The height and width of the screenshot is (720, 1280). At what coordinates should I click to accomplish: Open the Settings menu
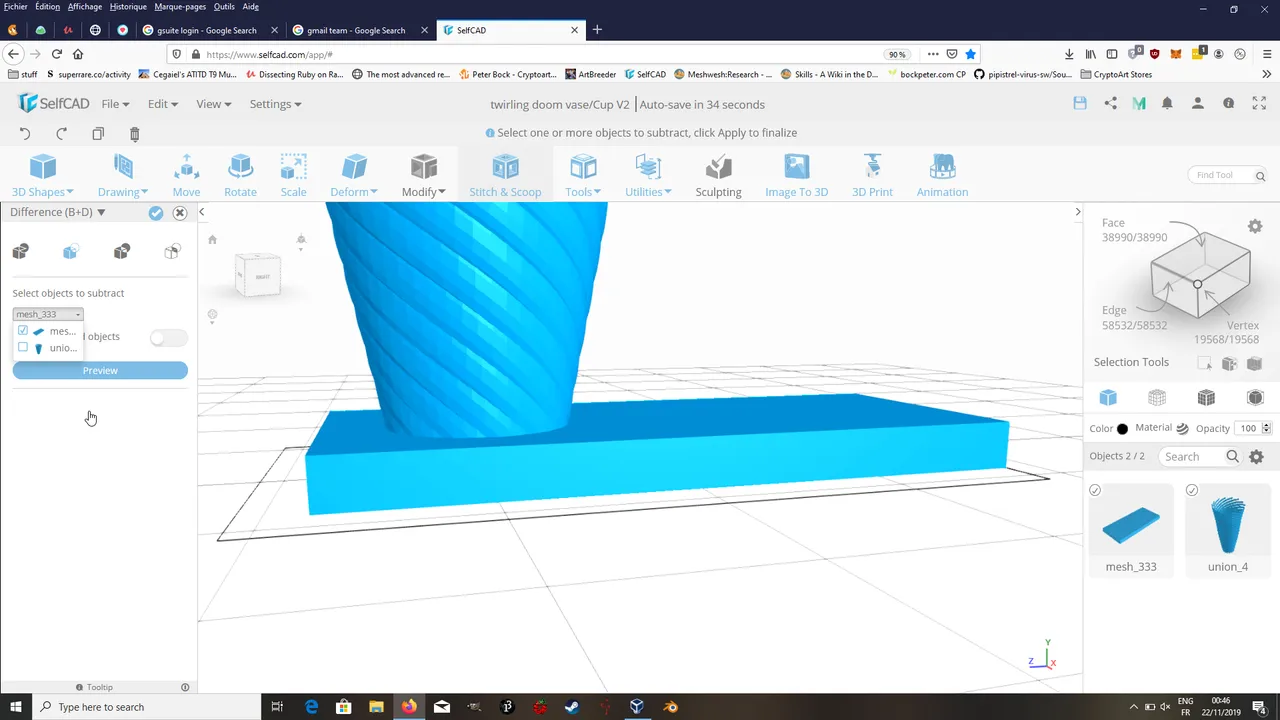[276, 104]
